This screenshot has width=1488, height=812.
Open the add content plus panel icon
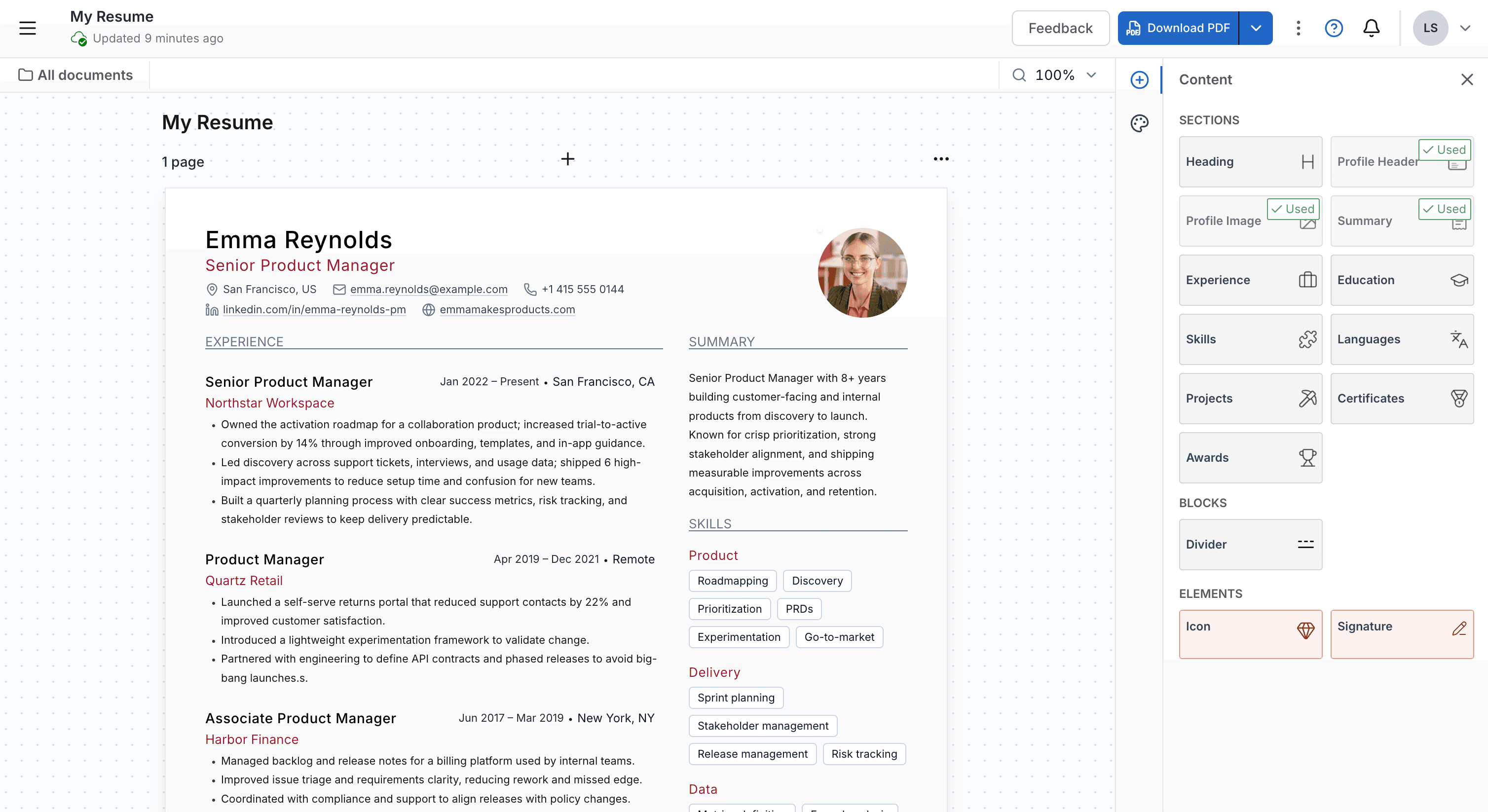[x=1139, y=80]
